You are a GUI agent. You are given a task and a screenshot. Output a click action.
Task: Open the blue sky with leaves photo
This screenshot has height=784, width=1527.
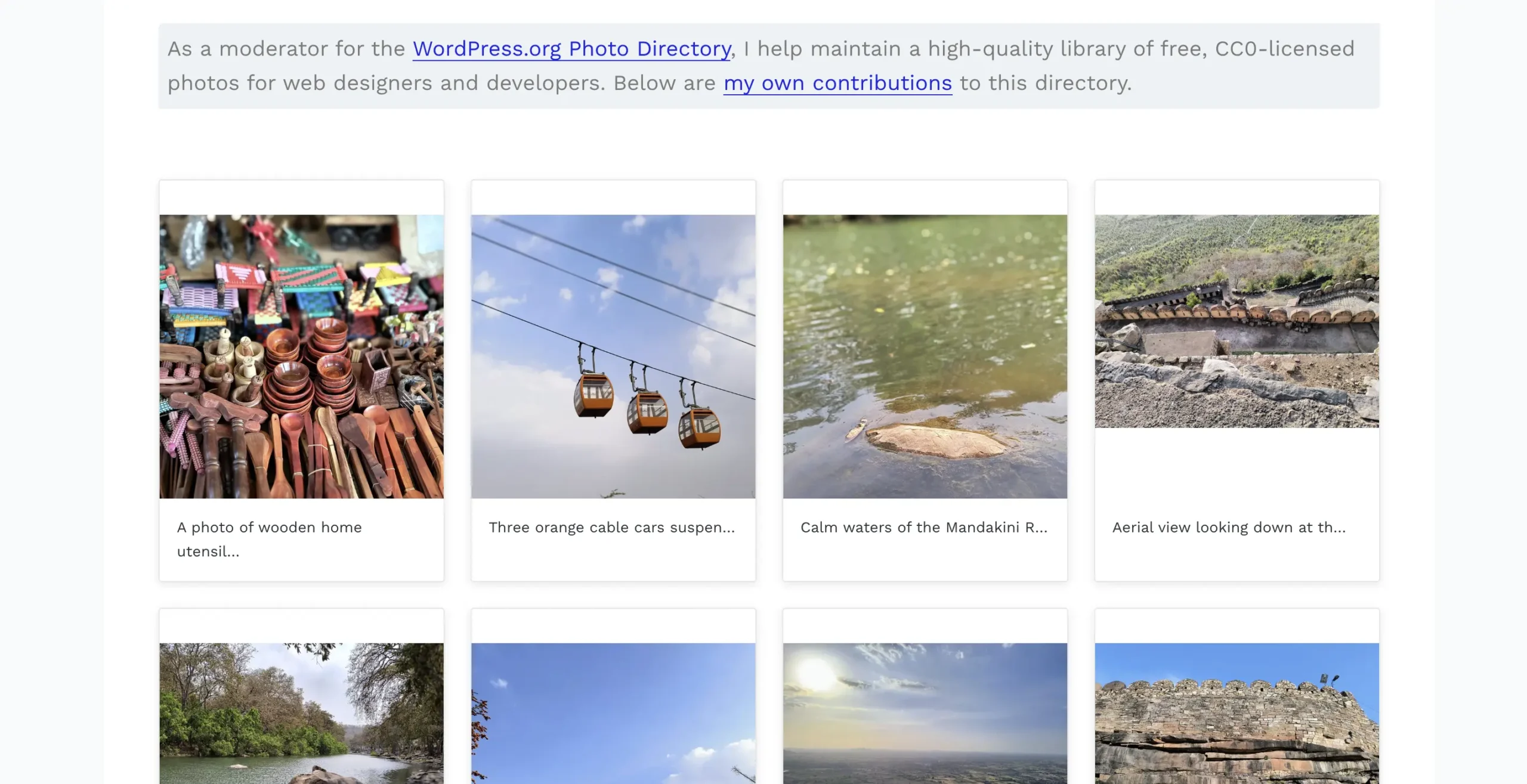(x=613, y=713)
